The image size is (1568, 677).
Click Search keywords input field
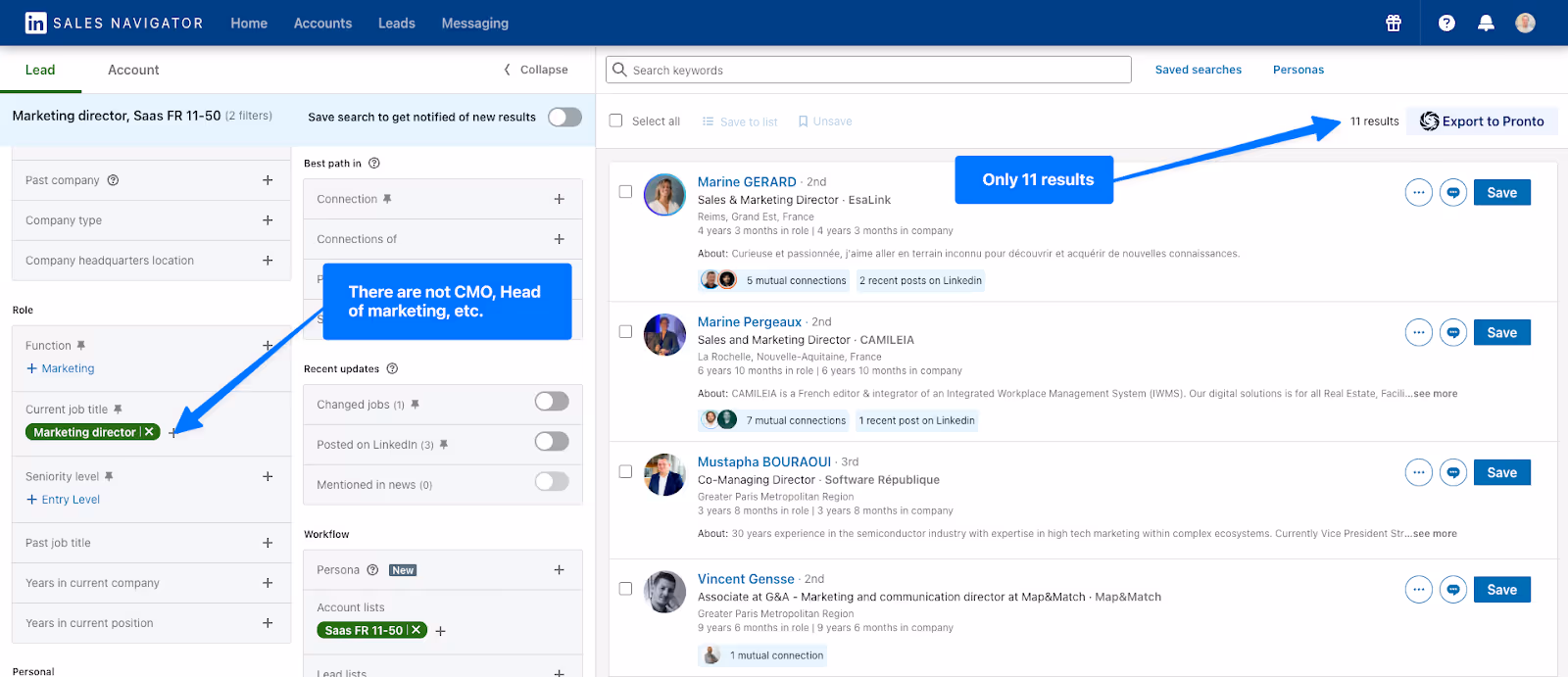pyautogui.click(x=868, y=70)
